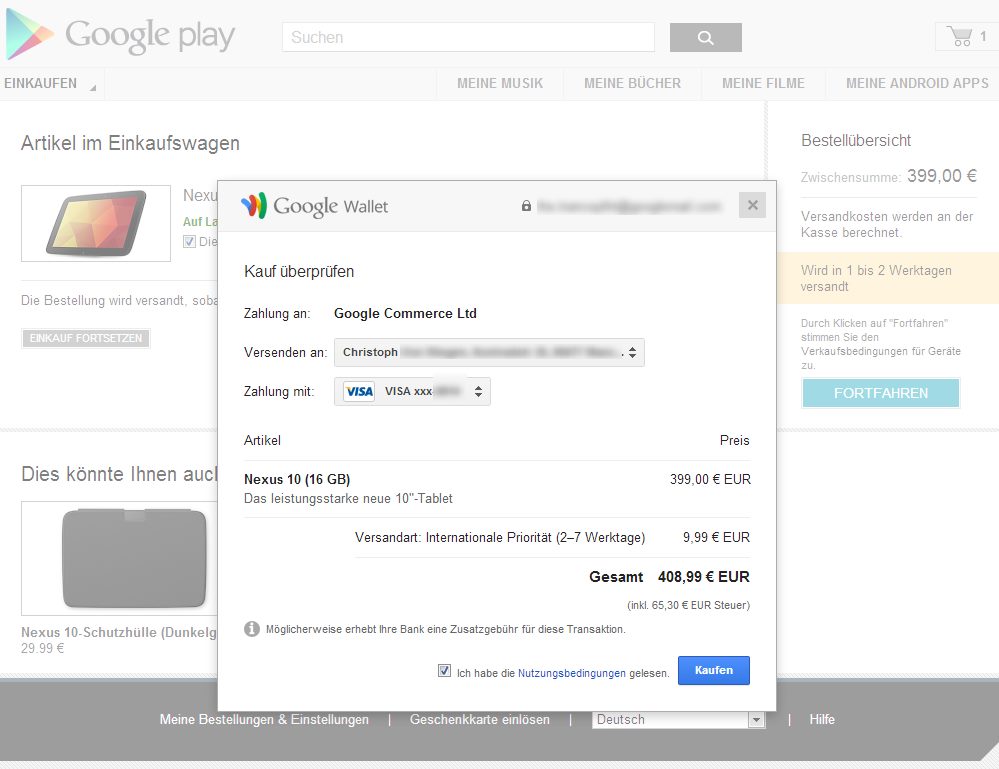Click Google Commerce Ltd payee text
Viewport: 999px width, 769px height.
[405, 313]
